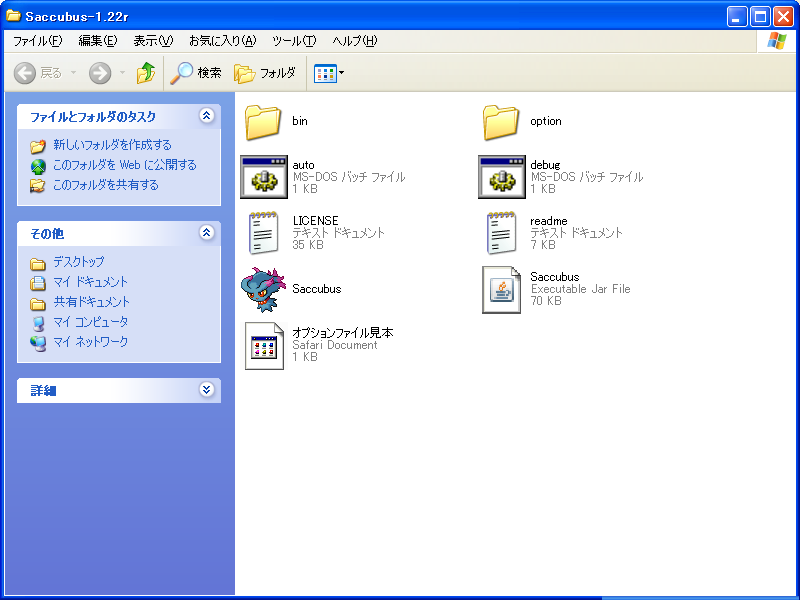Click the My Network globe icon
Viewport: 800px width, 600px height.
[38, 343]
